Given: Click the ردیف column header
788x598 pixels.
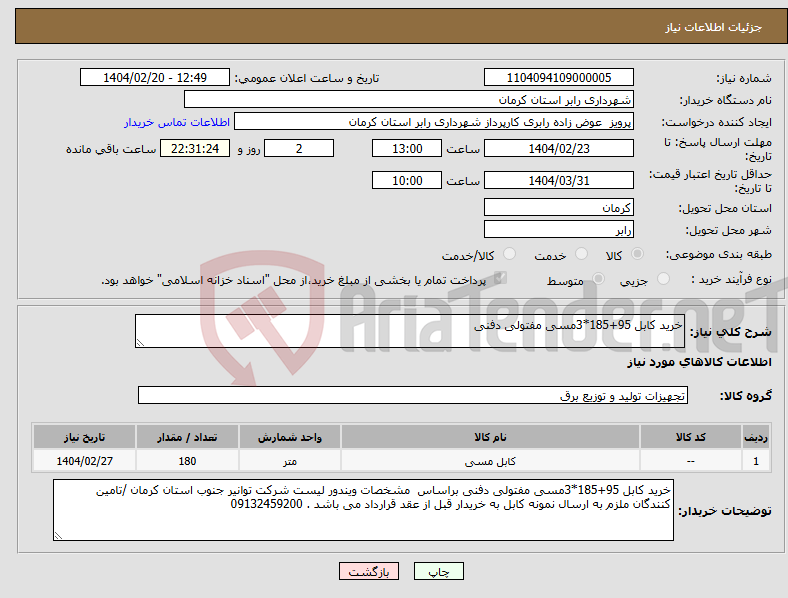Looking at the screenshot, I should pos(756,437).
